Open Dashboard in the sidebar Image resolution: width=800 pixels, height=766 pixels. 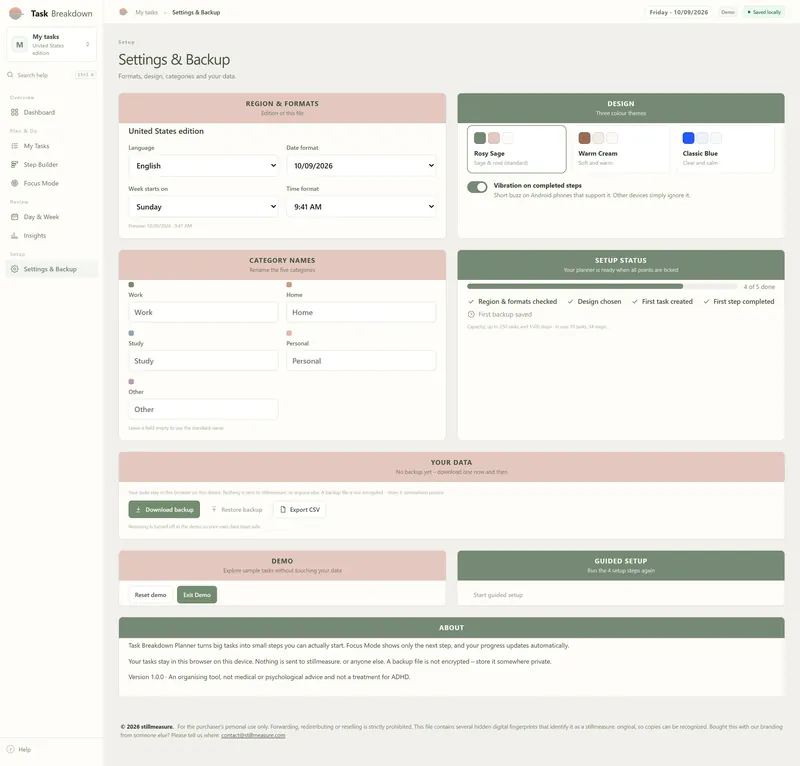[x=51, y=112]
